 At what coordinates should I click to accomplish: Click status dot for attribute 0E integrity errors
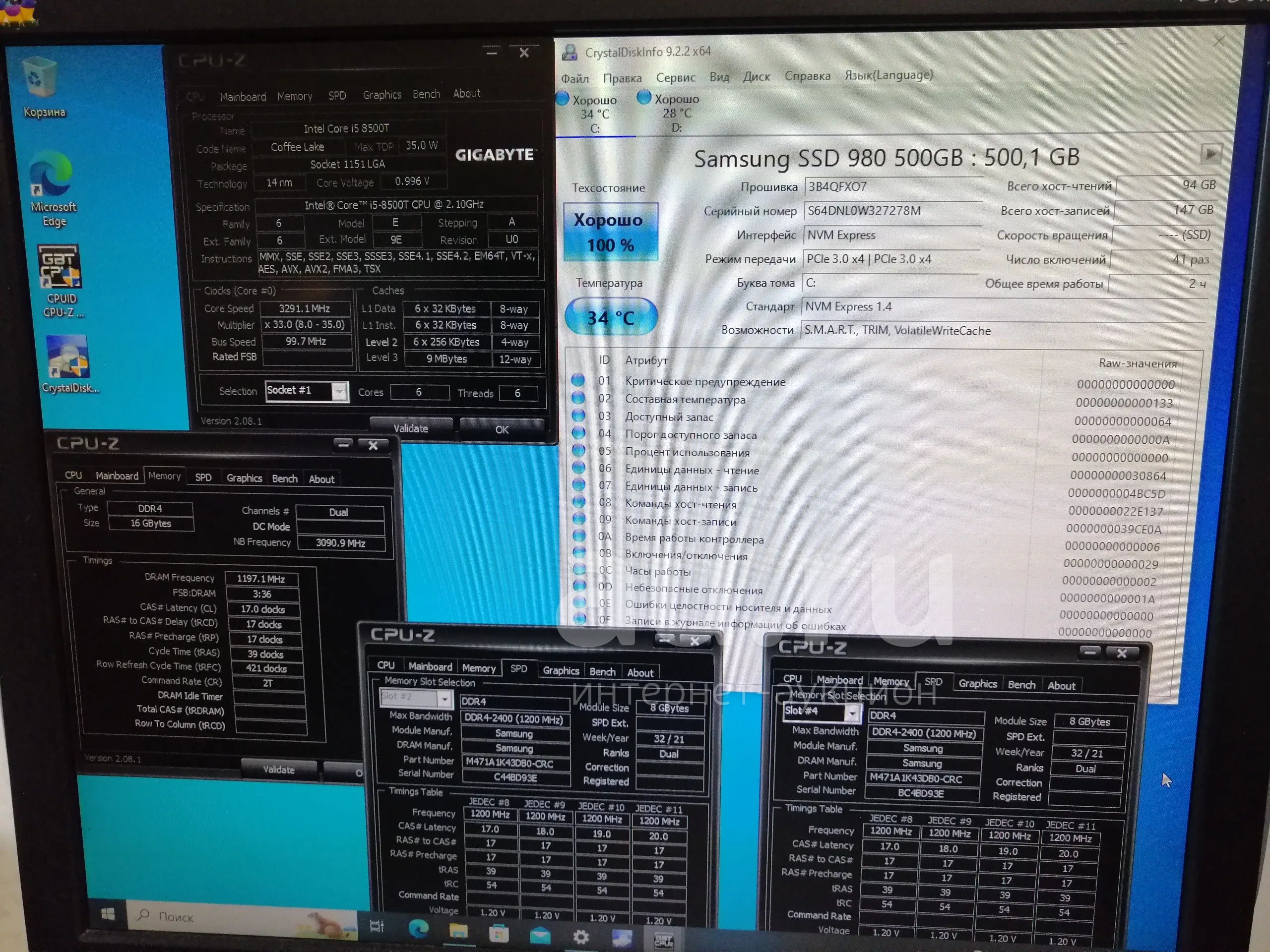pyautogui.click(x=580, y=602)
